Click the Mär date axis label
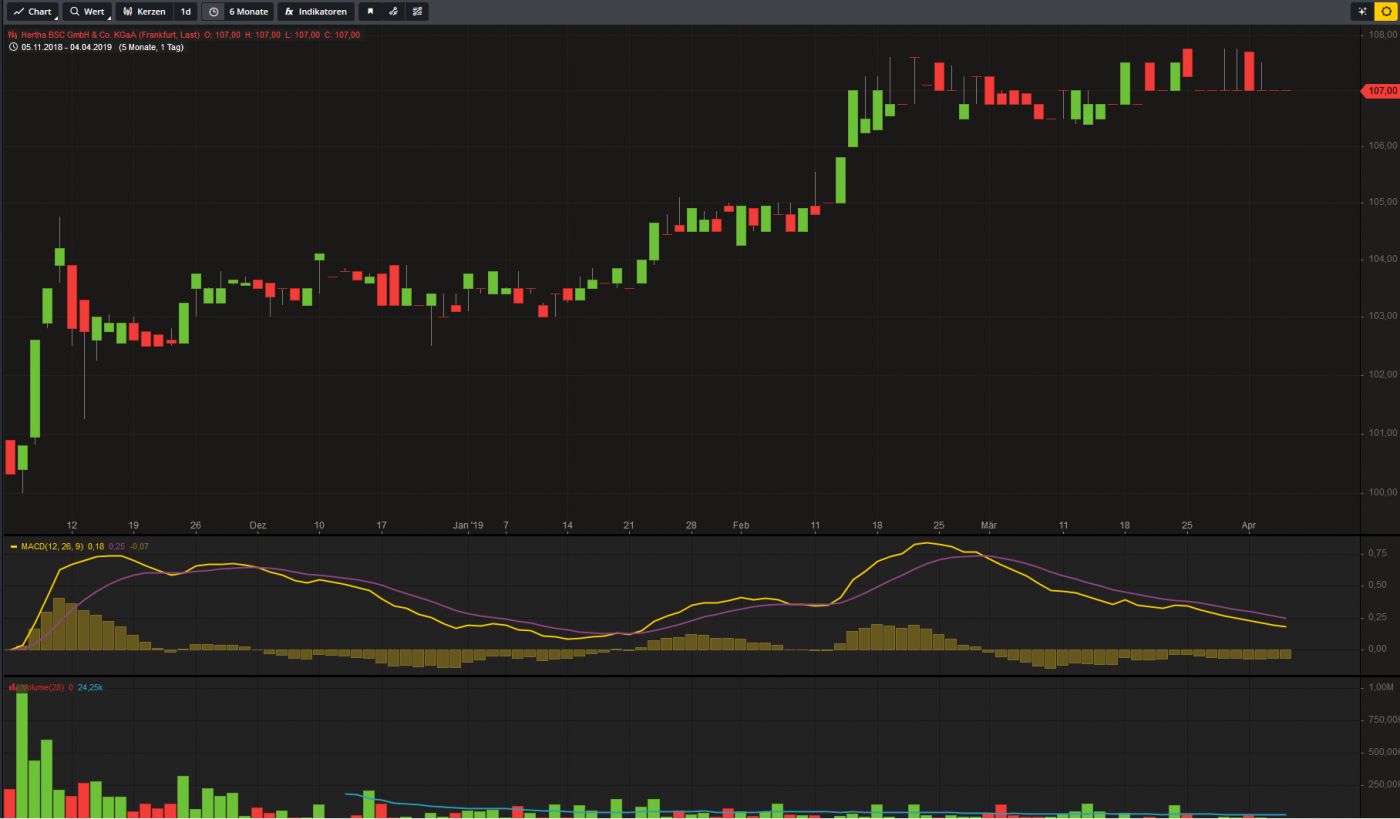1400x819 pixels. click(988, 525)
